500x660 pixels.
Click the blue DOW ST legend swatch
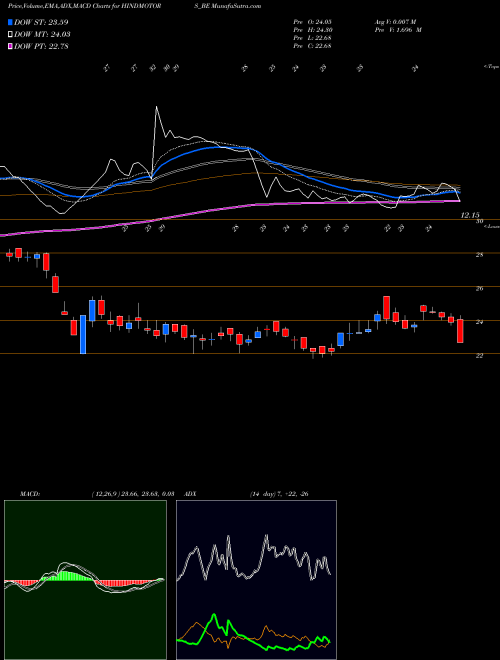coord(10,23)
